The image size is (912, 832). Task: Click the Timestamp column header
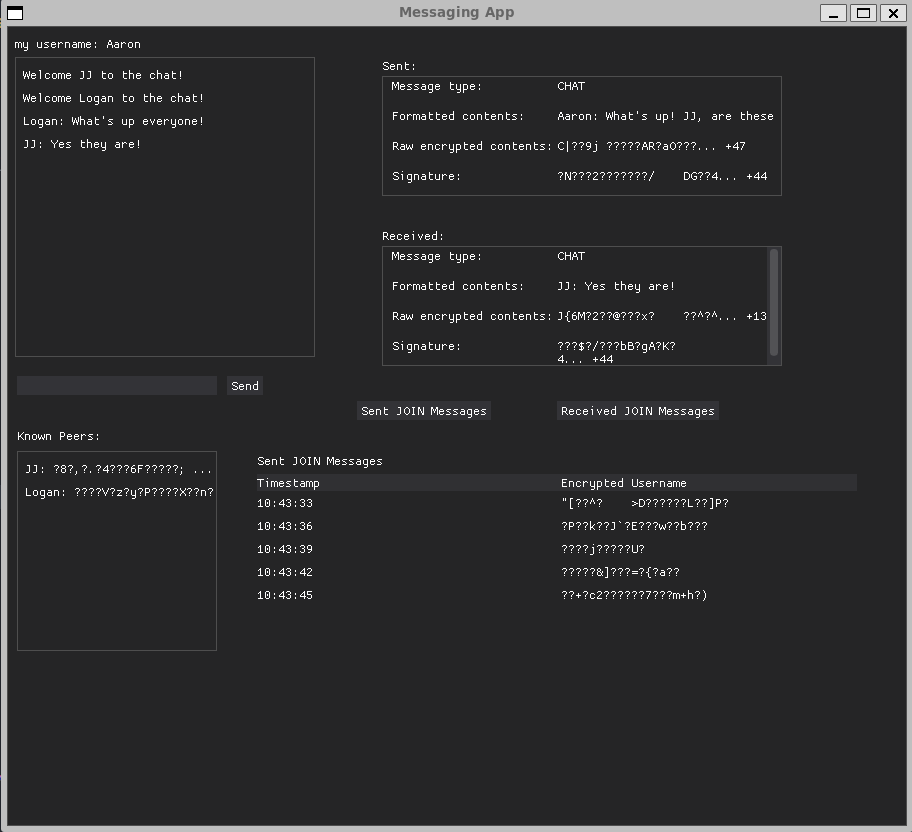288,483
